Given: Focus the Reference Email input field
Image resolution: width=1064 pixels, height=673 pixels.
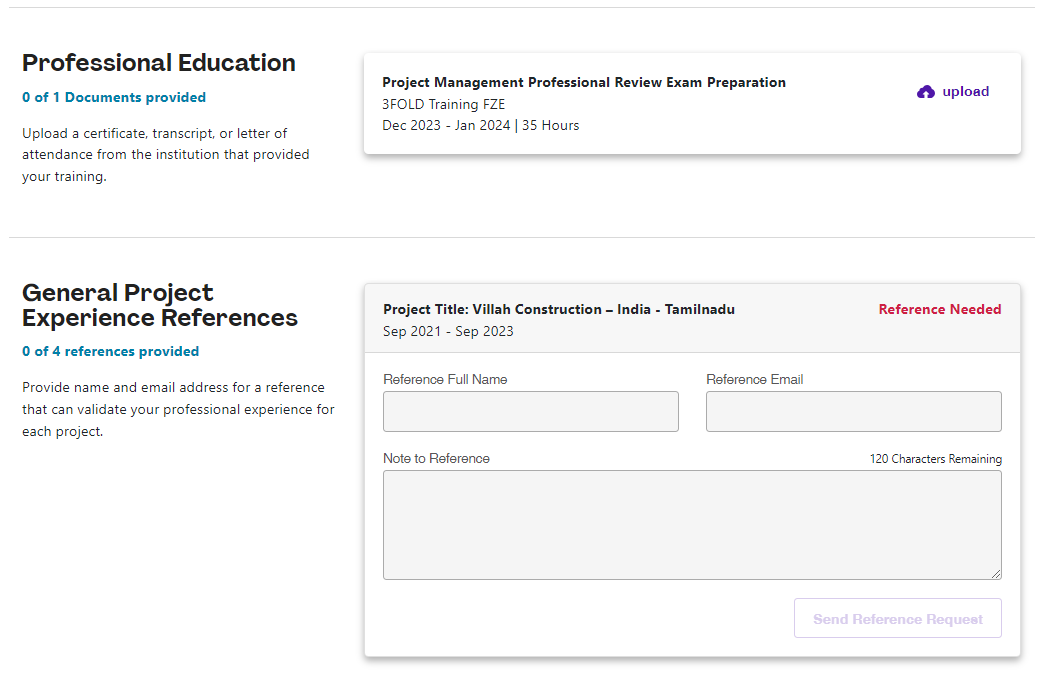Looking at the screenshot, I should tap(853, 411).
